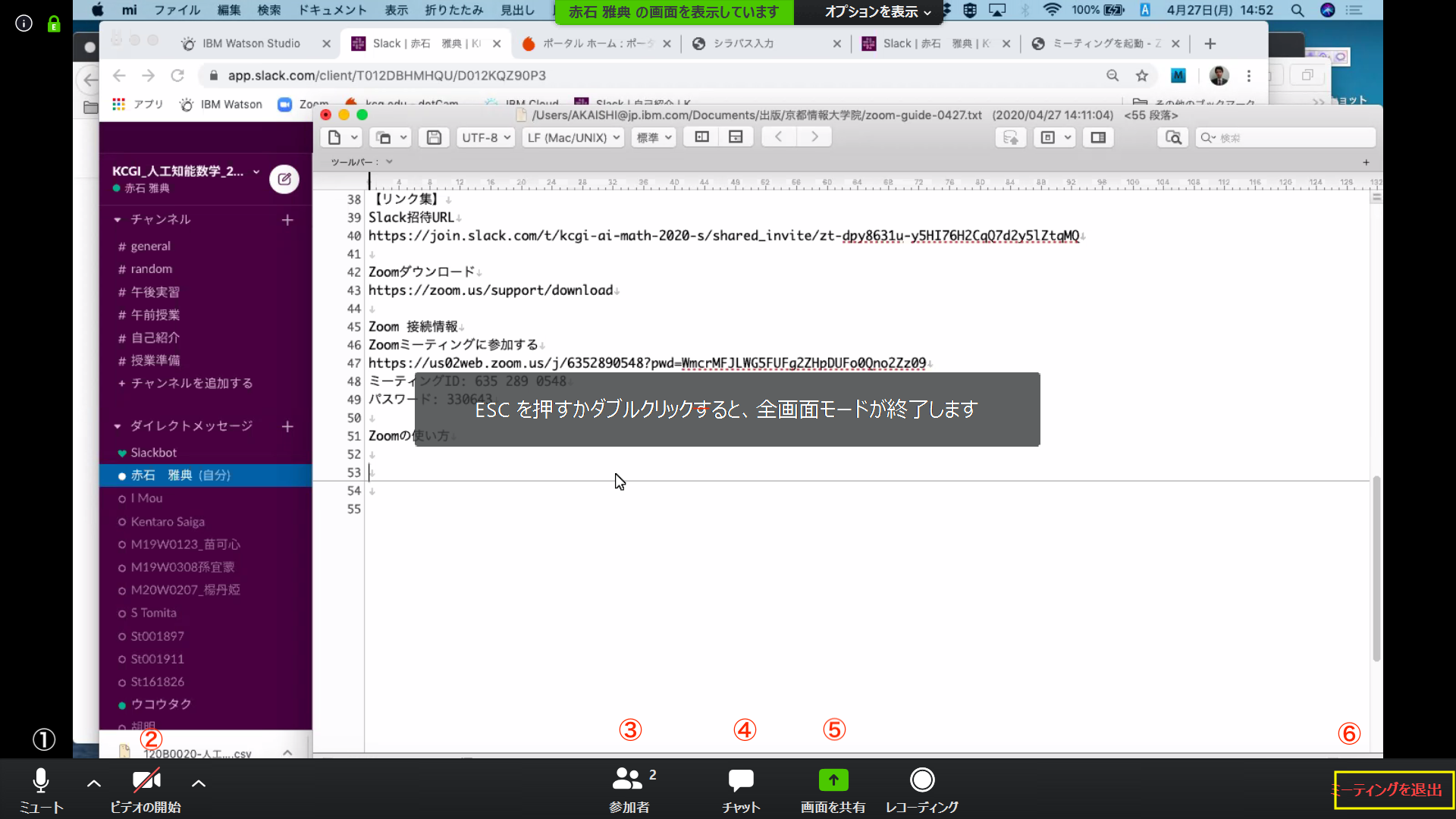Image resolution: width=1456 pixels, height=819 pixels.
Task: Go forward with the editor right arrow
Action: pyautogui.click(x=814, y=136)
